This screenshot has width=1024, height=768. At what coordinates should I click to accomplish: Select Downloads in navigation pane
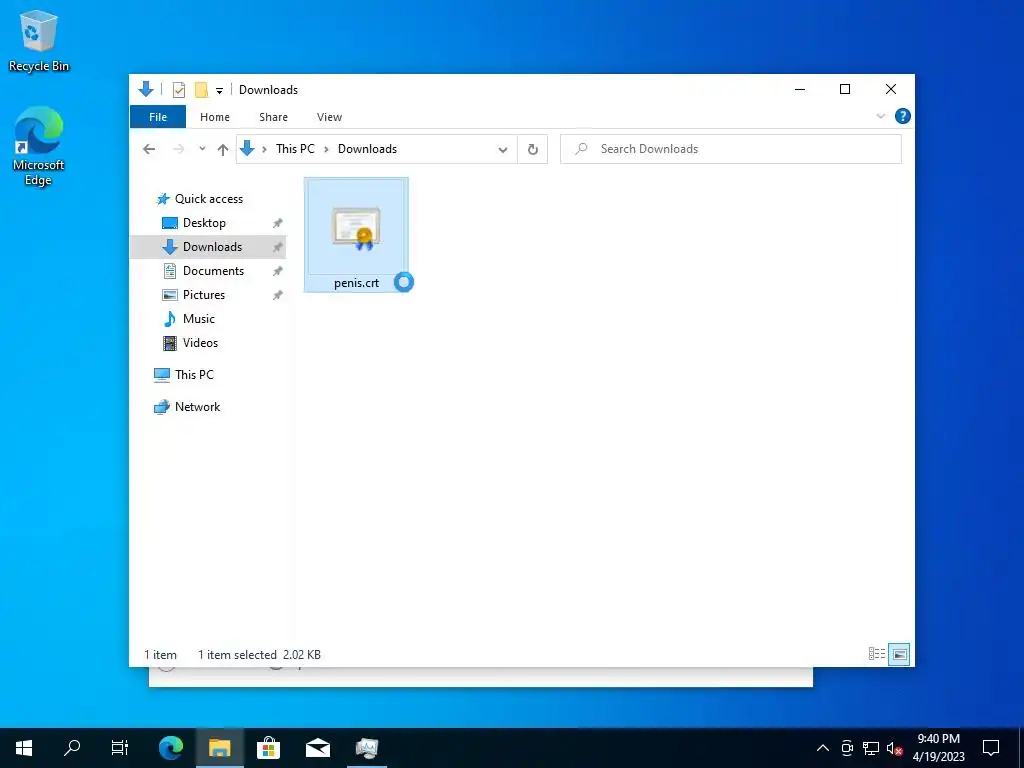click(x=212, y=247)
